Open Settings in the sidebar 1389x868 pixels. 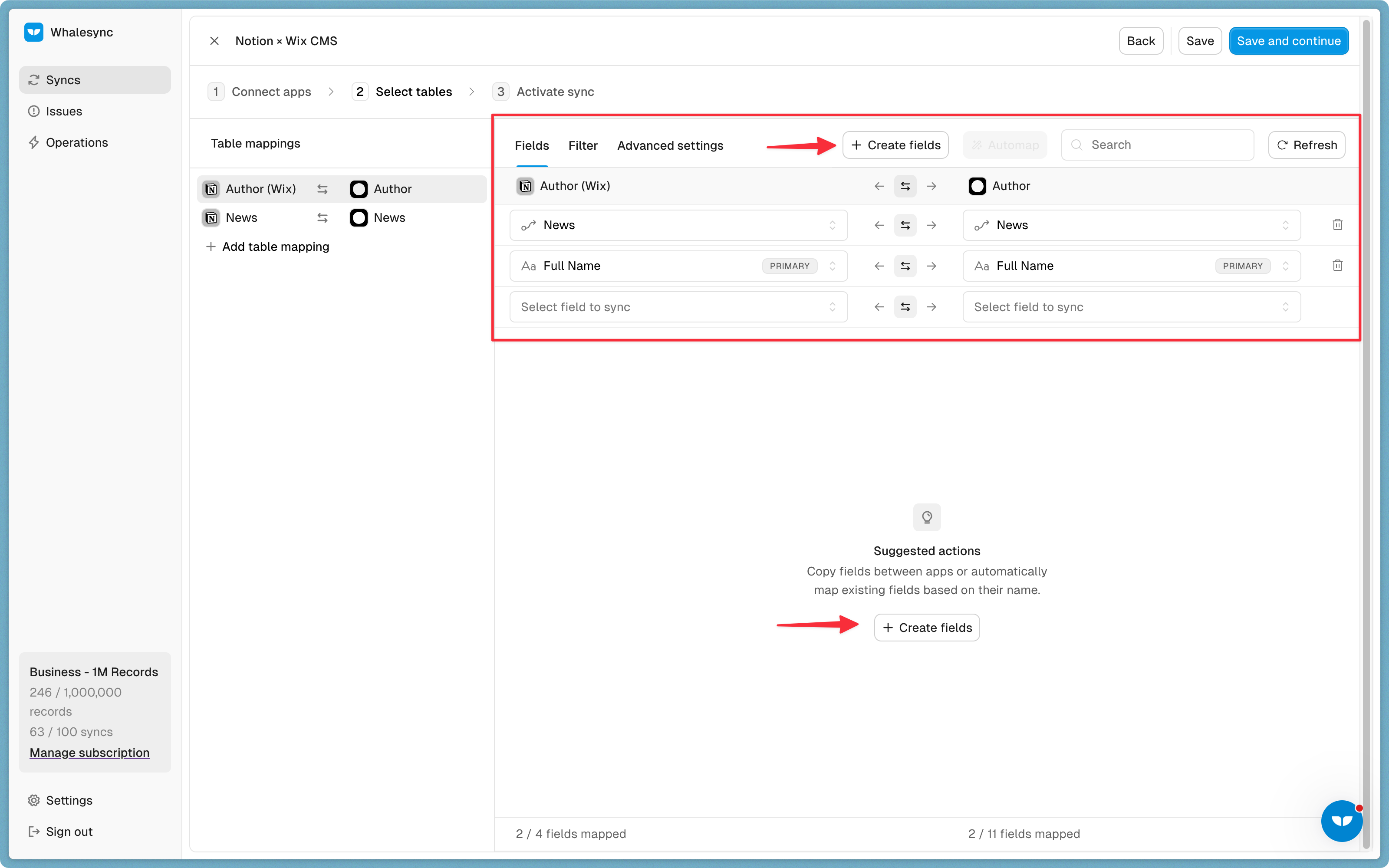coord(69,800)
